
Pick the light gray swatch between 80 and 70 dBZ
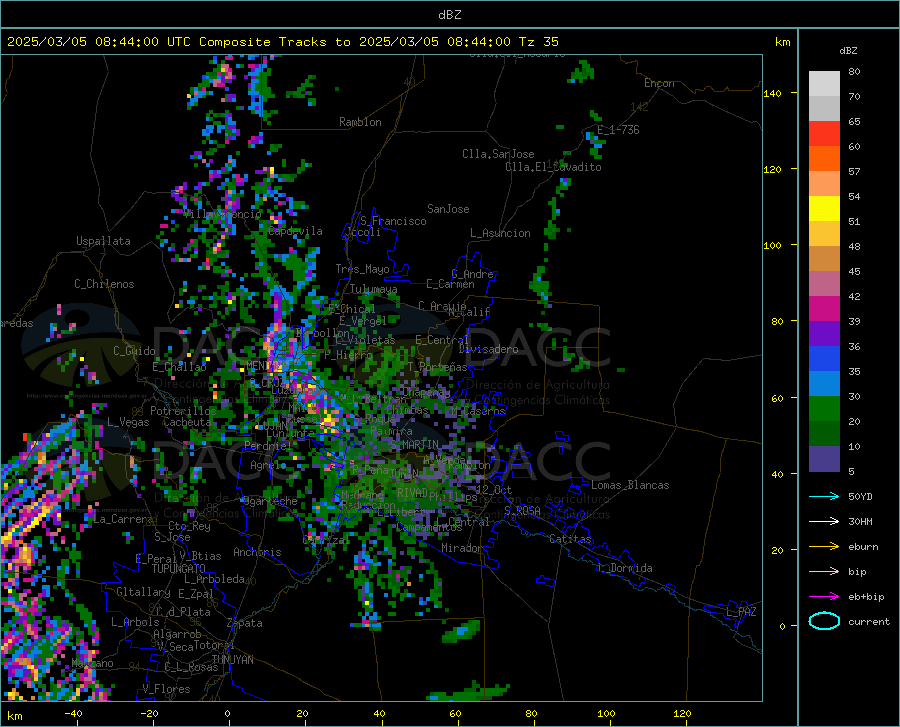(824, 84)
